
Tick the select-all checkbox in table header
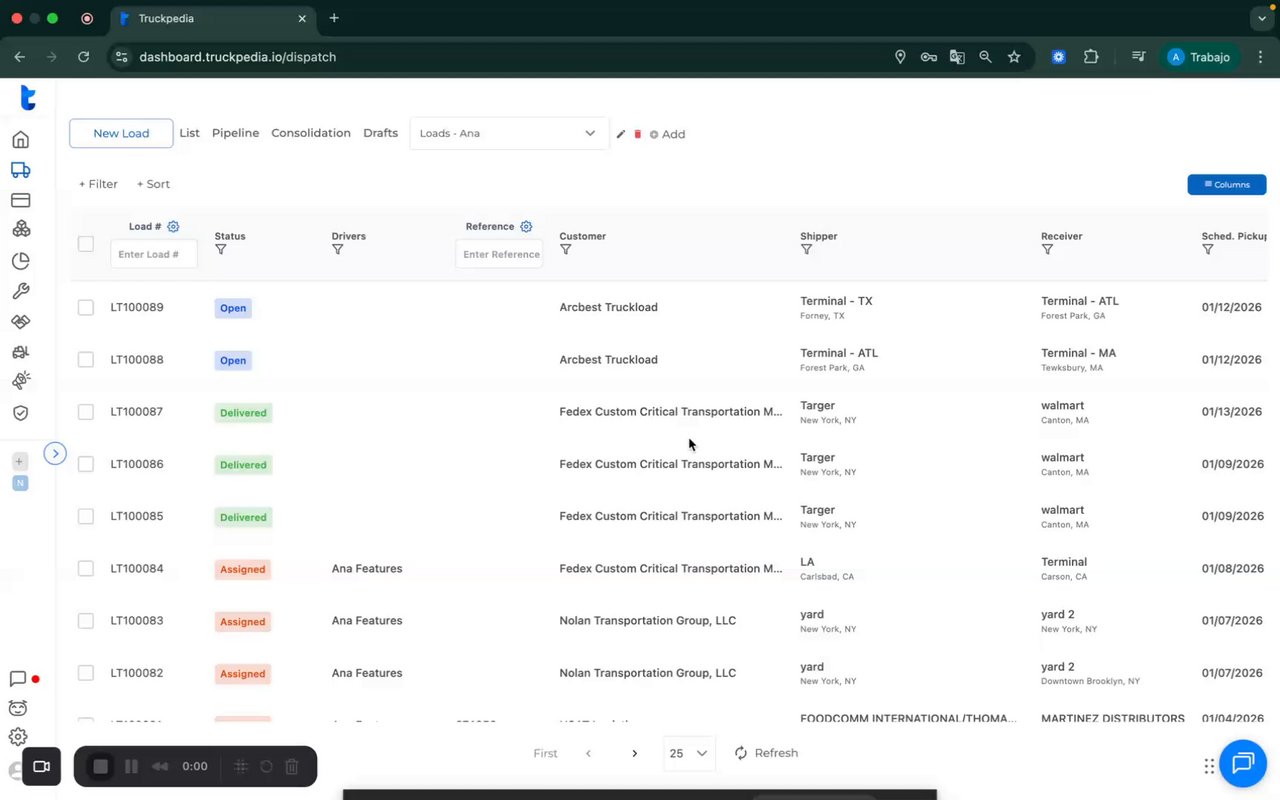coord(86,244)
